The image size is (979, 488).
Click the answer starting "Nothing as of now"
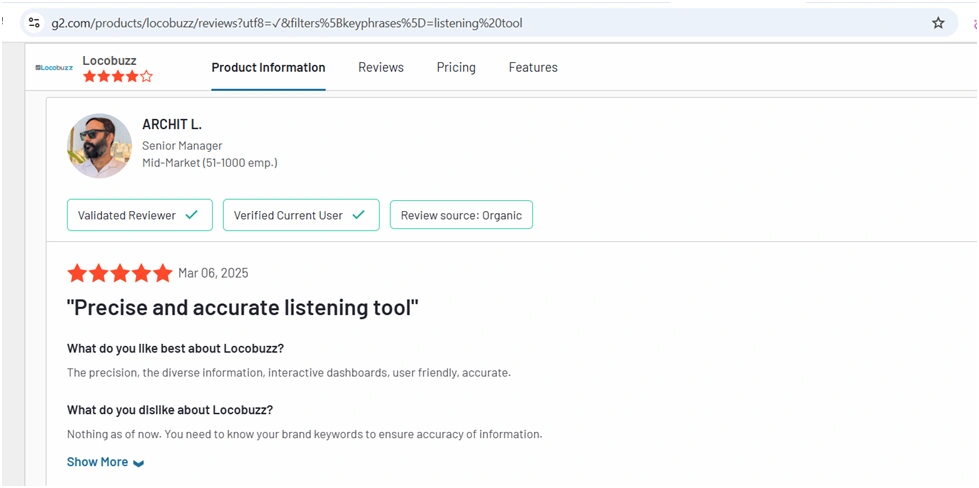(x=304, y=434)
